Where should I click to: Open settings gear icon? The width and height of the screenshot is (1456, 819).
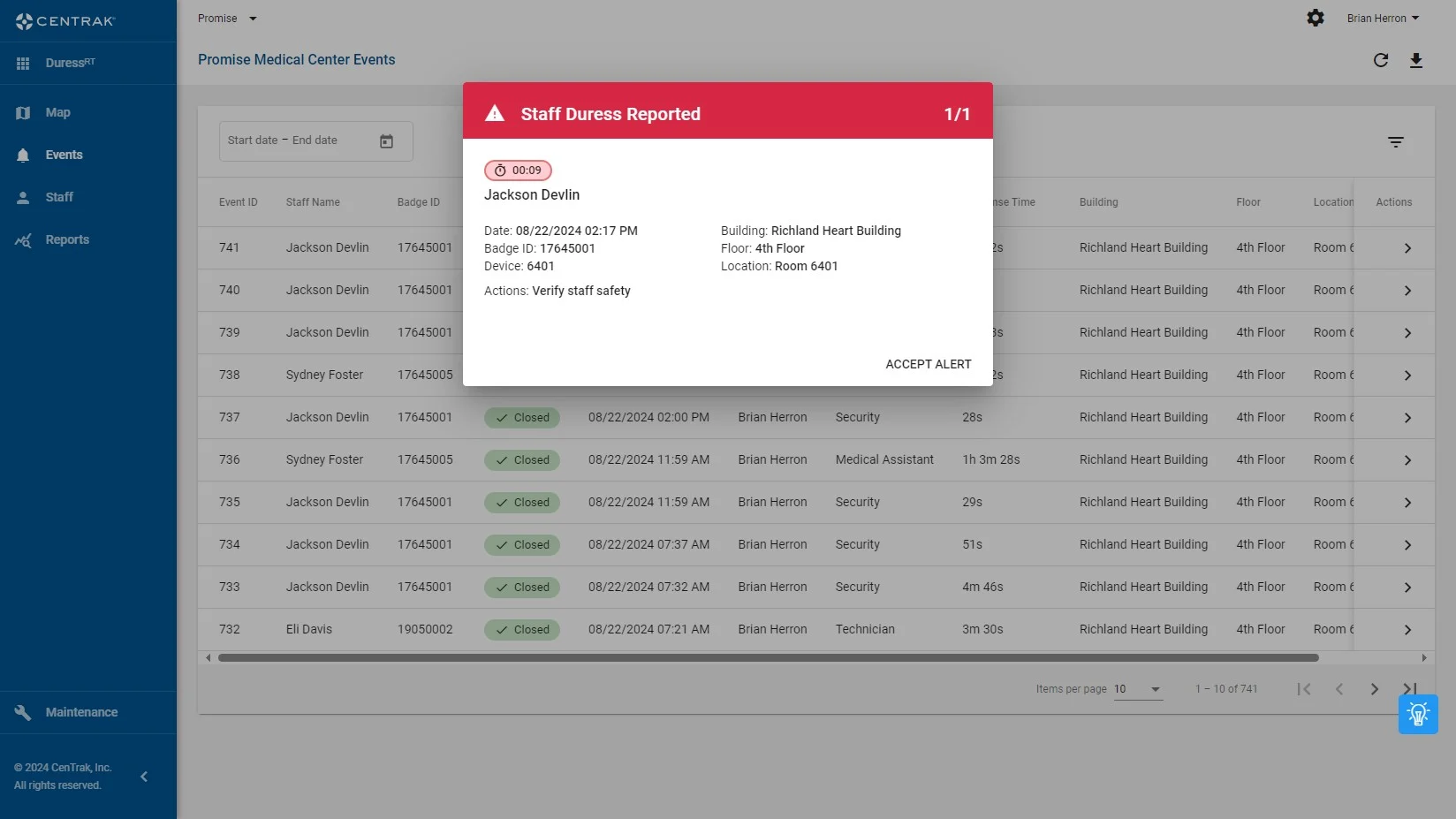coord(1316,19)
